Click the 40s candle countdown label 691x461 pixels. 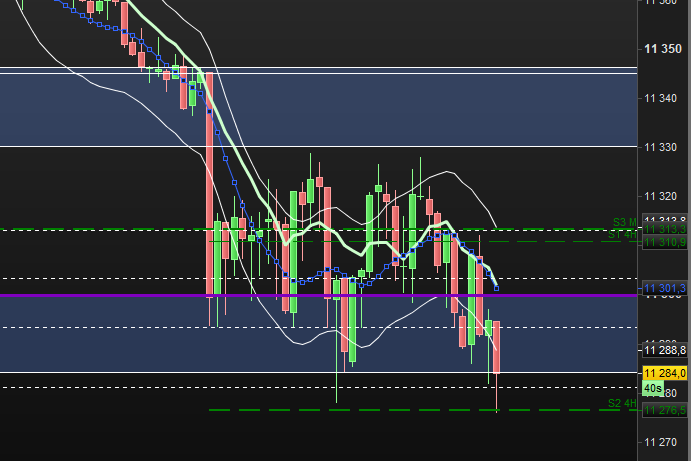pyautogui.click(x=653, y=388)
